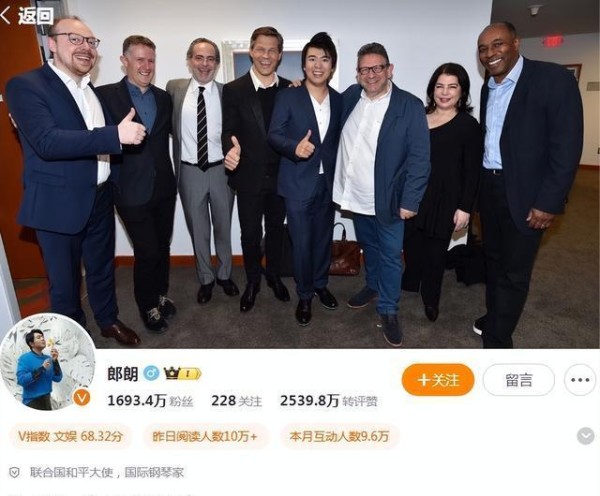Click the username 郎朗
This screenshot has height=496, width=600.
[122, 373]
